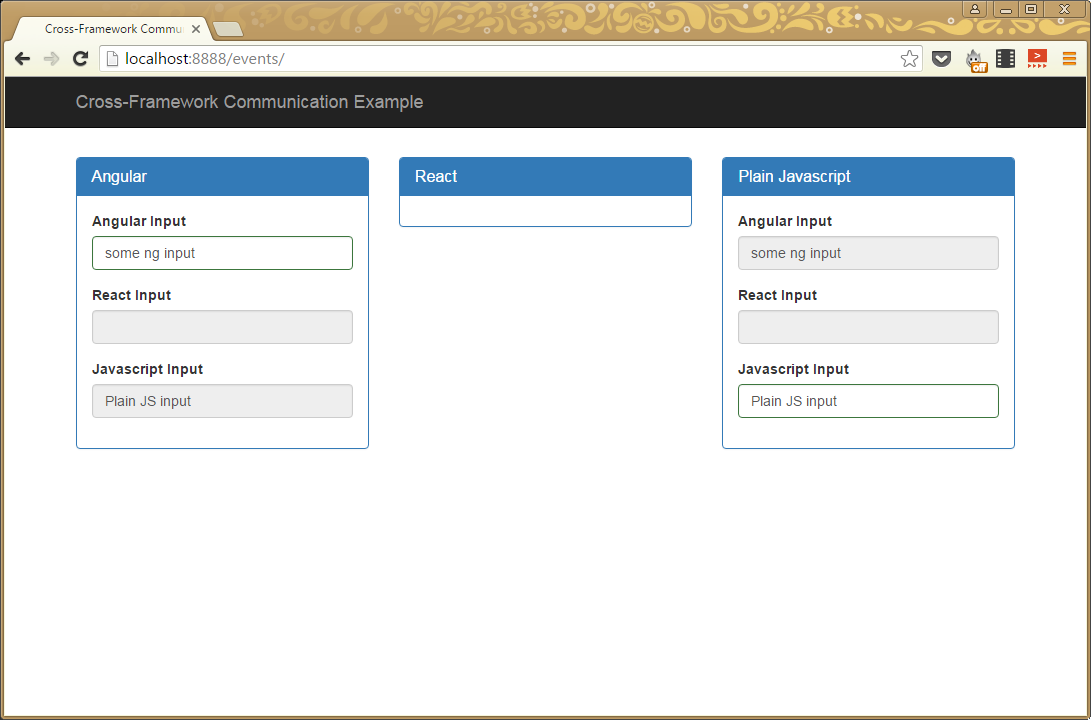Image resolution: width=1091 pixels, height=720 pixels.
Task: Open the Chrome user profile button
Action: 974,9
